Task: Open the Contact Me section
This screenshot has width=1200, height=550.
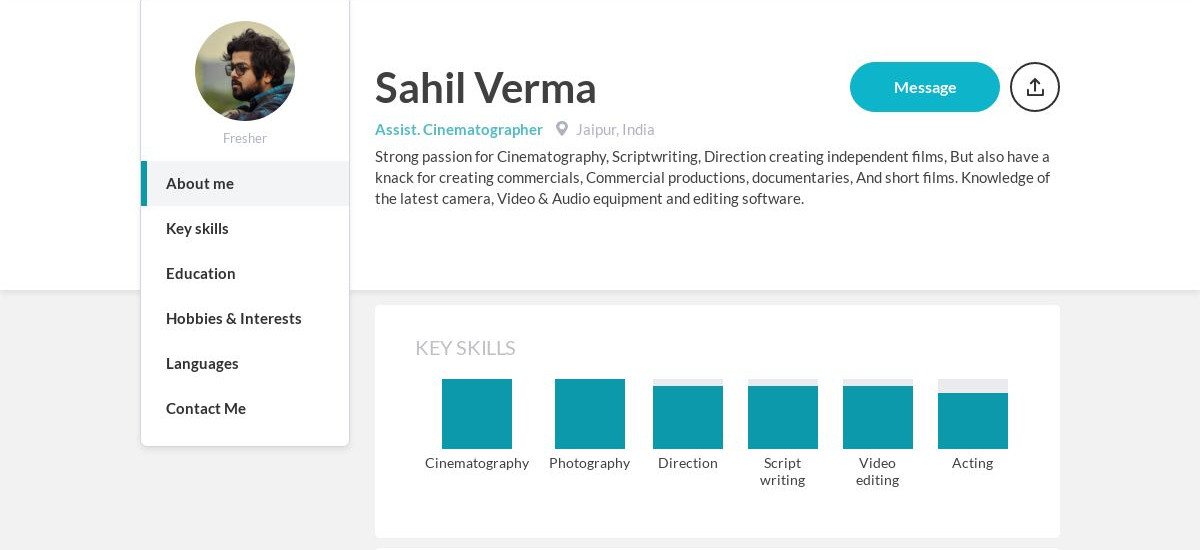Action: point(245,409)
